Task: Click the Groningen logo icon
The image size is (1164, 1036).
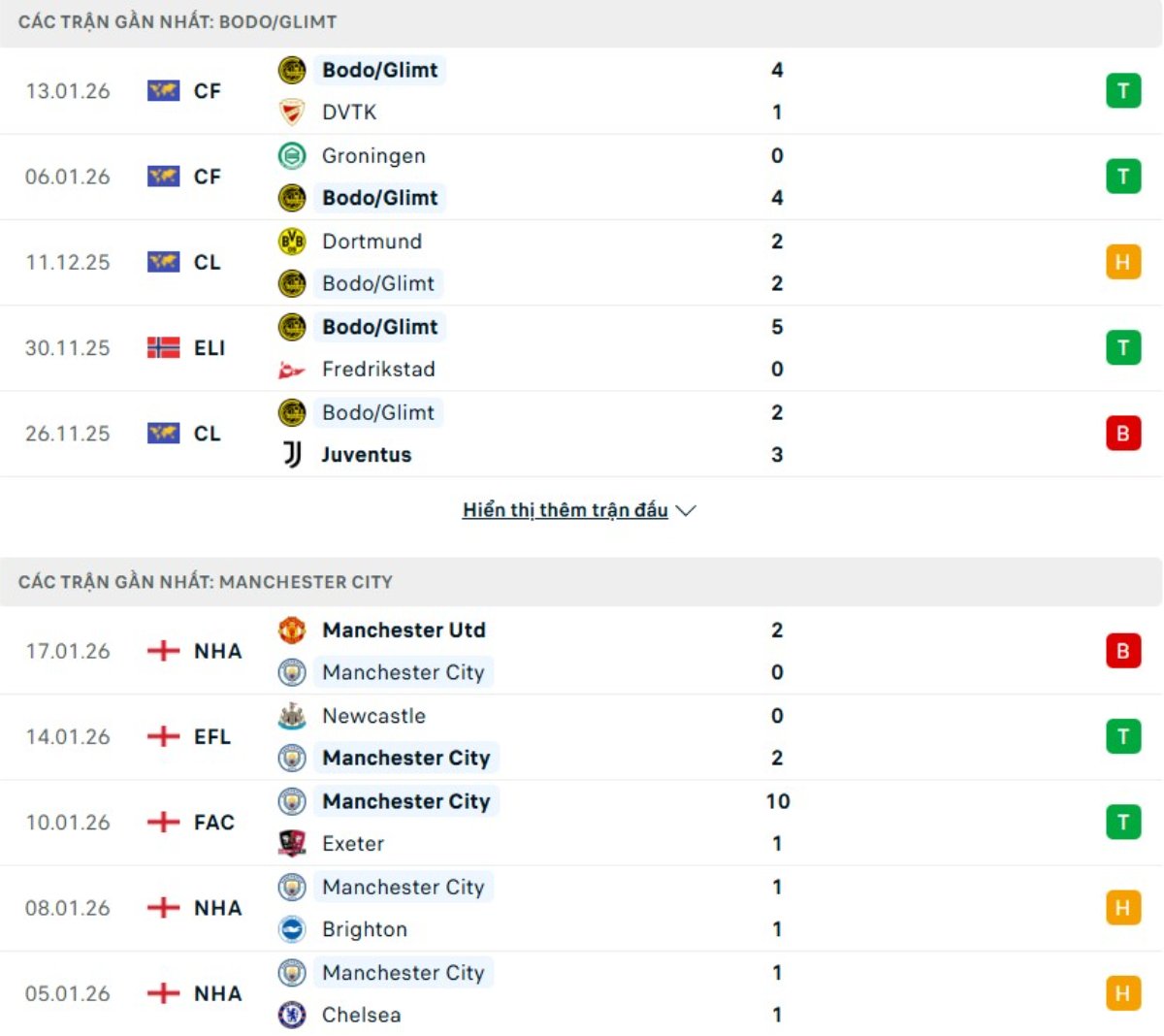Action: point(292,155)
